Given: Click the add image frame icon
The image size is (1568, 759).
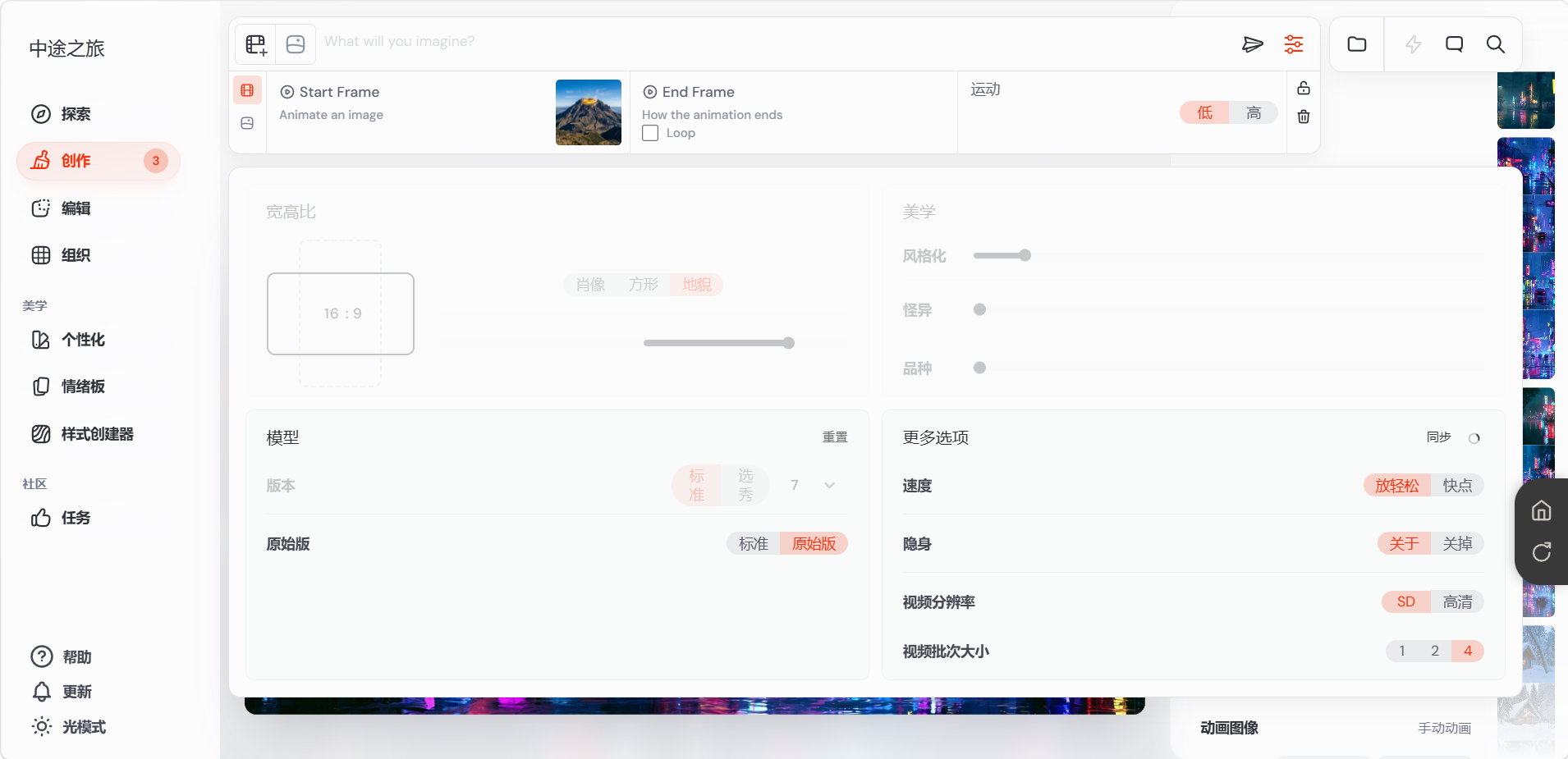Looking at the screenshot, I should coord(256,44).
